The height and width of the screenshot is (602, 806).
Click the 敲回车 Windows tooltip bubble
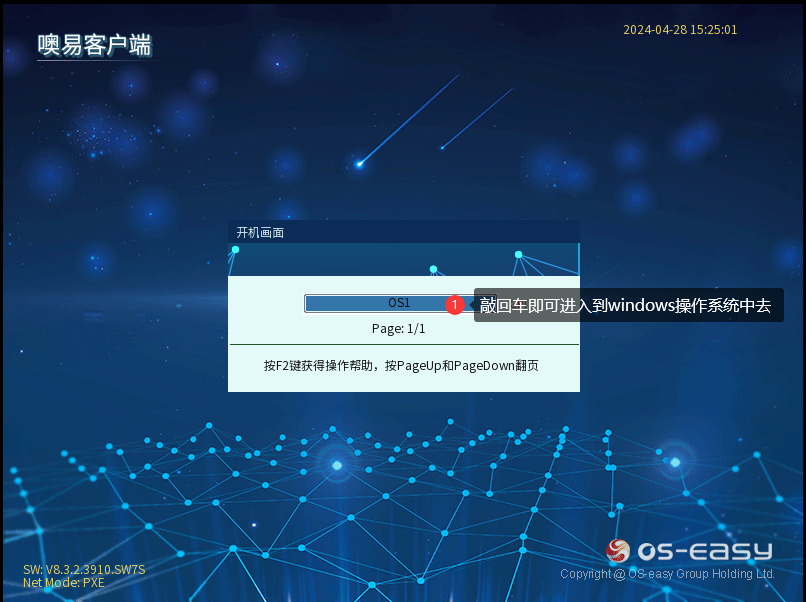(x=628, y=305)
